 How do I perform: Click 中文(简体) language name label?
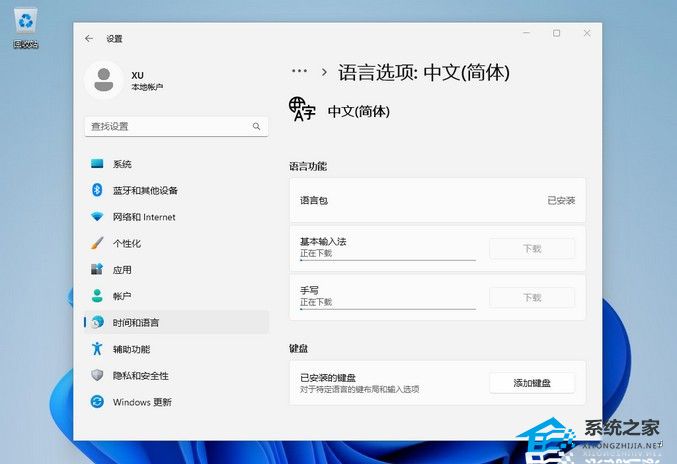tap(359, 111)
